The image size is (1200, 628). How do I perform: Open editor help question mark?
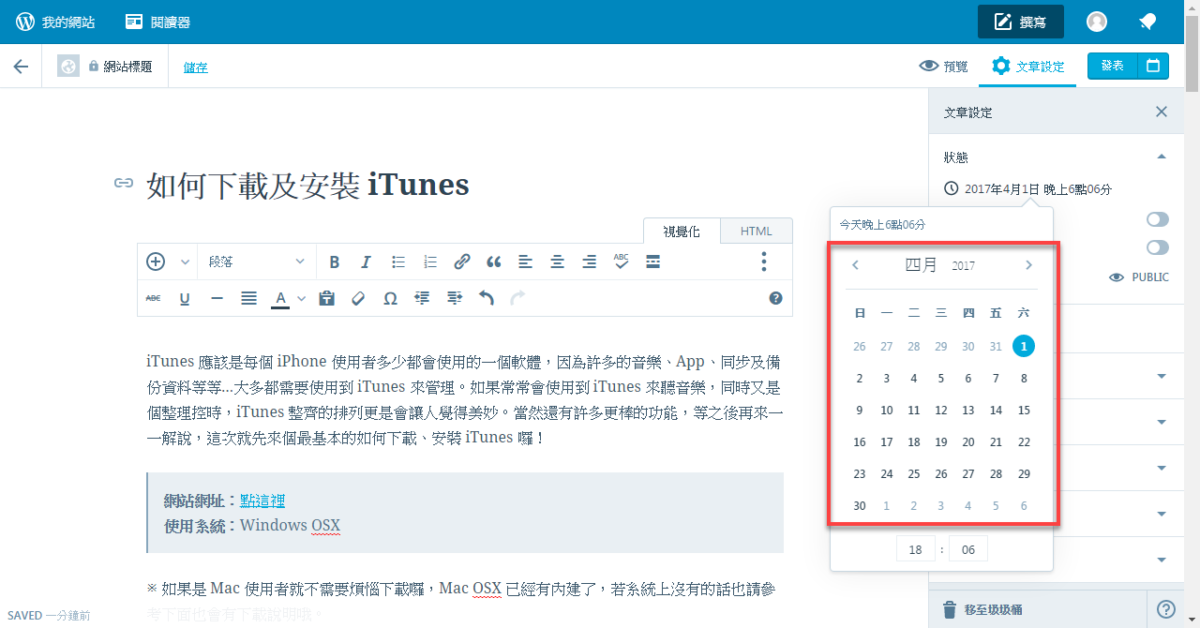pyautogui.click(x=775, y=298)
